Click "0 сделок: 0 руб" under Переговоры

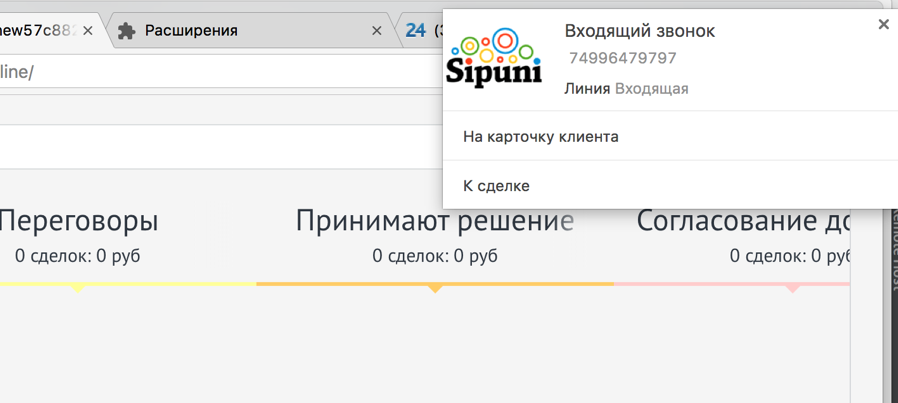coord(78,256)
